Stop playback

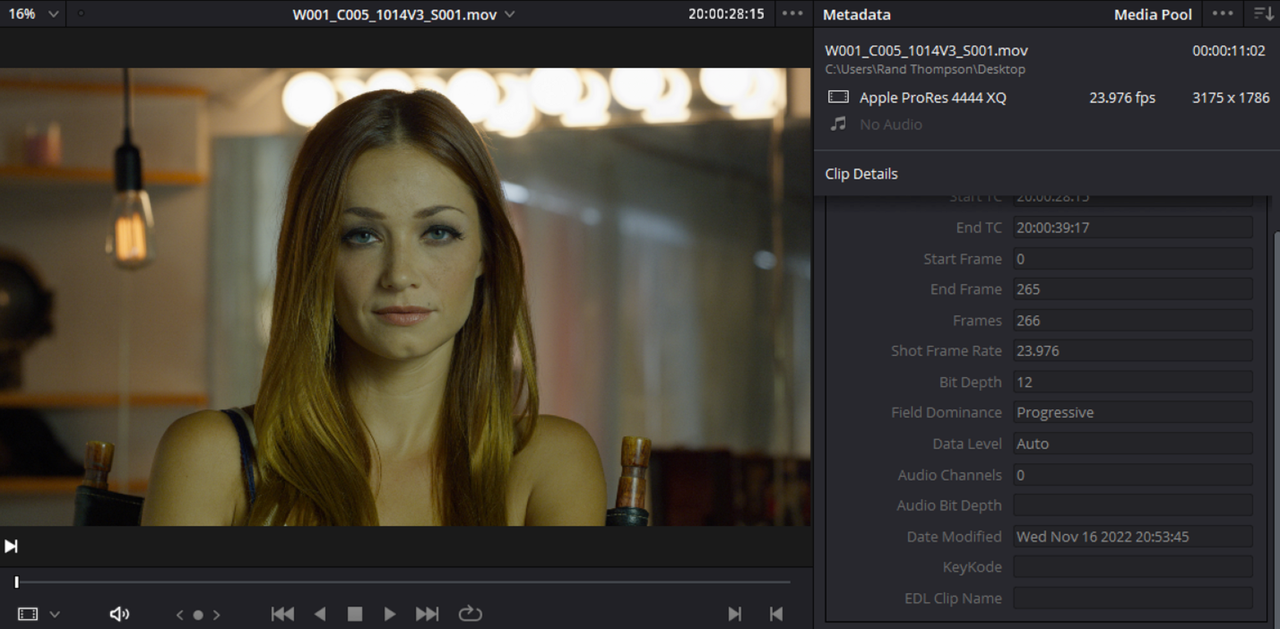point(355,614)
